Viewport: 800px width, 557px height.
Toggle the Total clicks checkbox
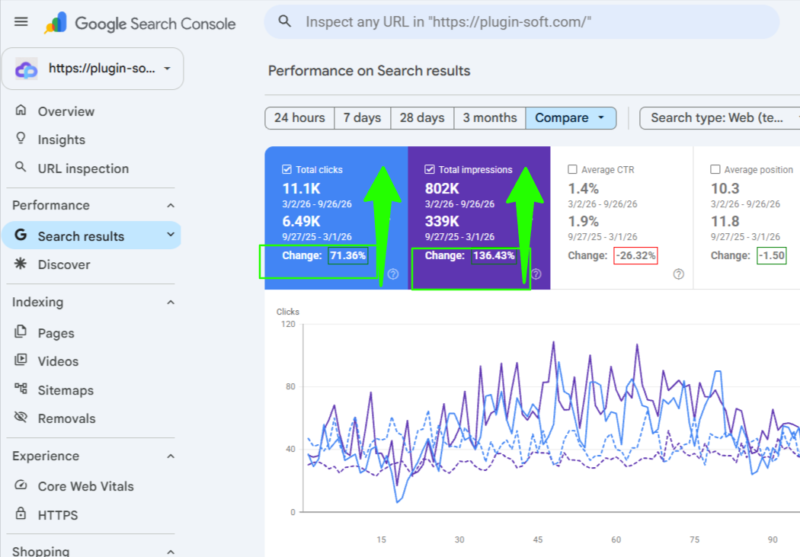(287, 169)
